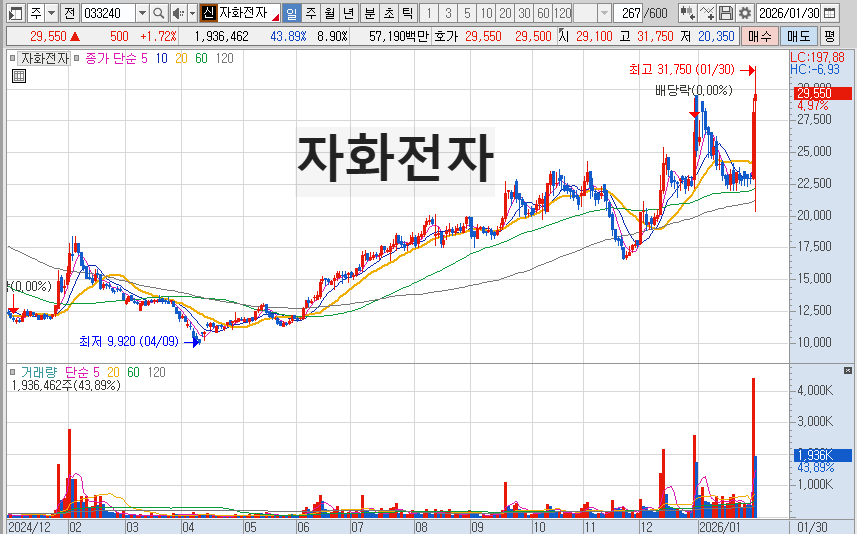Image resolution: width=857 pixels, height=534 pixels.
Task: Select interval 10 button
Action: coord(486,13)
